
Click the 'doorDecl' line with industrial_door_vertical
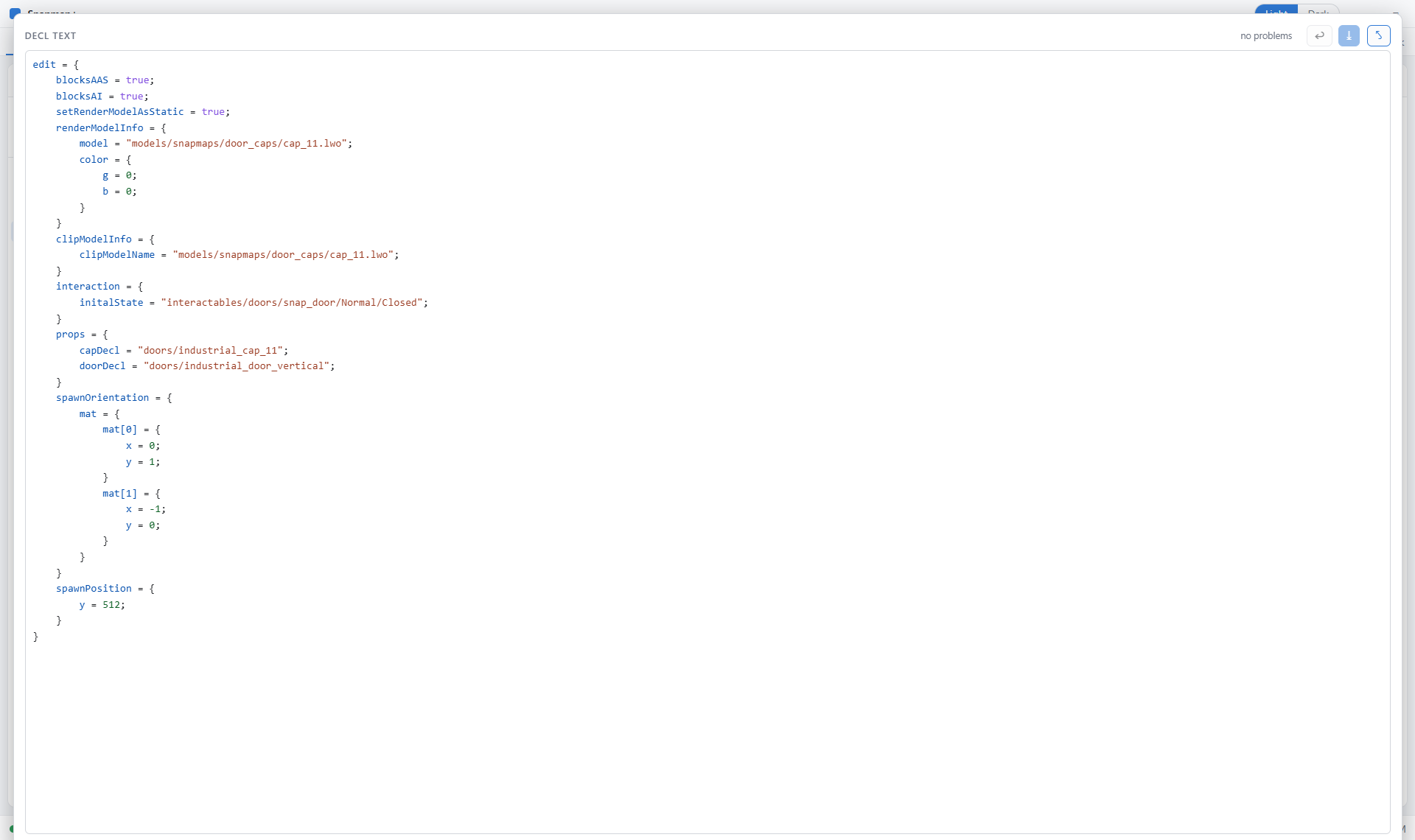(206, 366)
